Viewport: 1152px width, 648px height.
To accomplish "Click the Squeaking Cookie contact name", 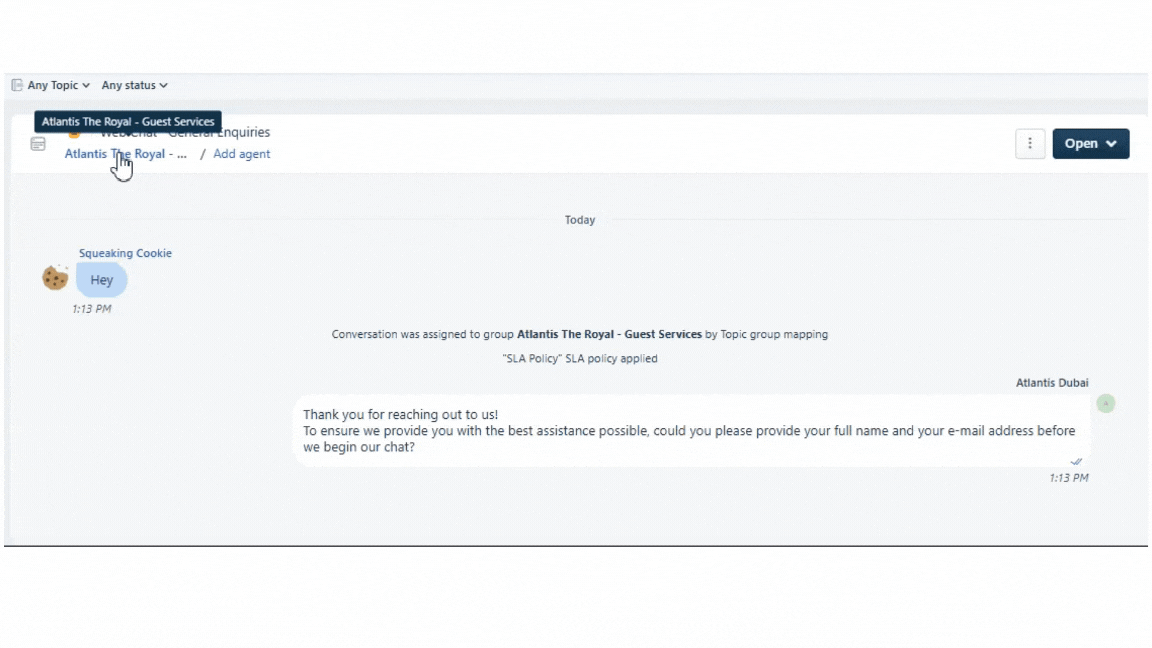I will (125, 253).
